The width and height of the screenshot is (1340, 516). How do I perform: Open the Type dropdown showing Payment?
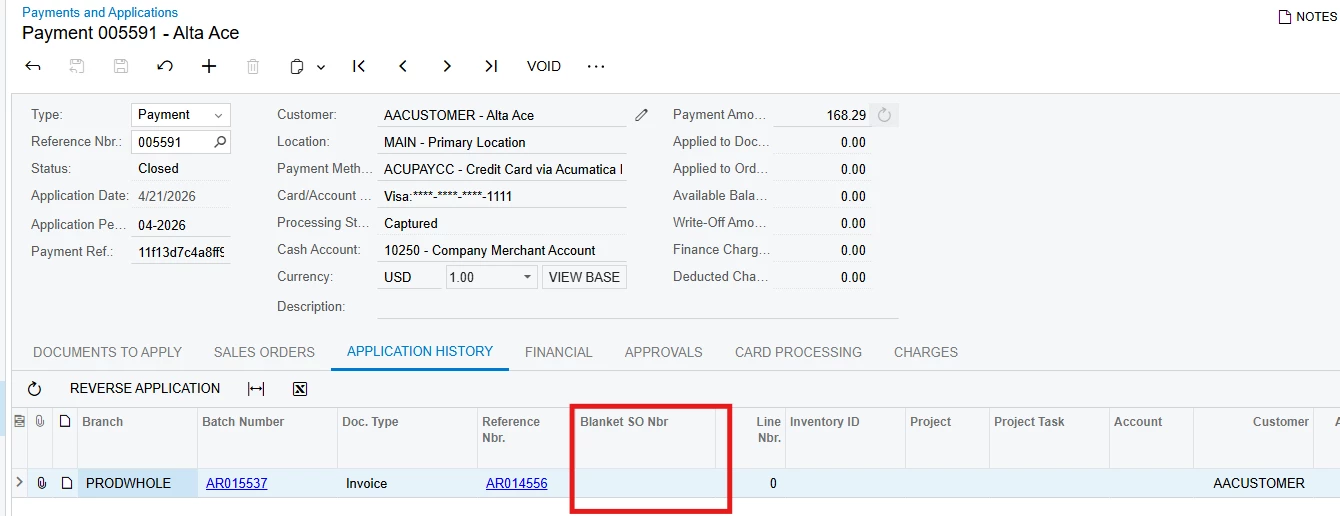click(181, 115)
